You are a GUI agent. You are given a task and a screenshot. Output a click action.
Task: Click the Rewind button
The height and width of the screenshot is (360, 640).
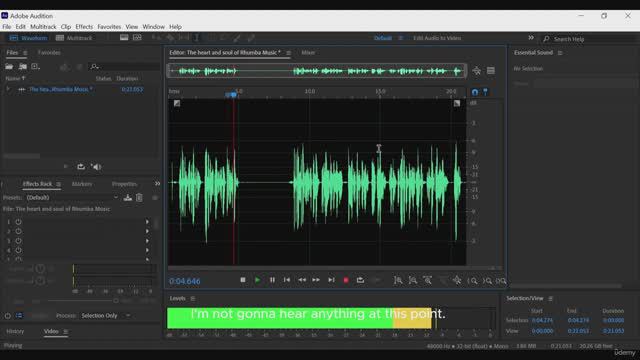pos(302,280)
